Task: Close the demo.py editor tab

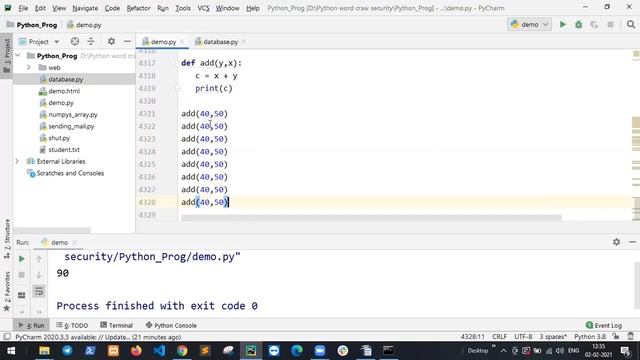Action: click(x=182, y=42)
